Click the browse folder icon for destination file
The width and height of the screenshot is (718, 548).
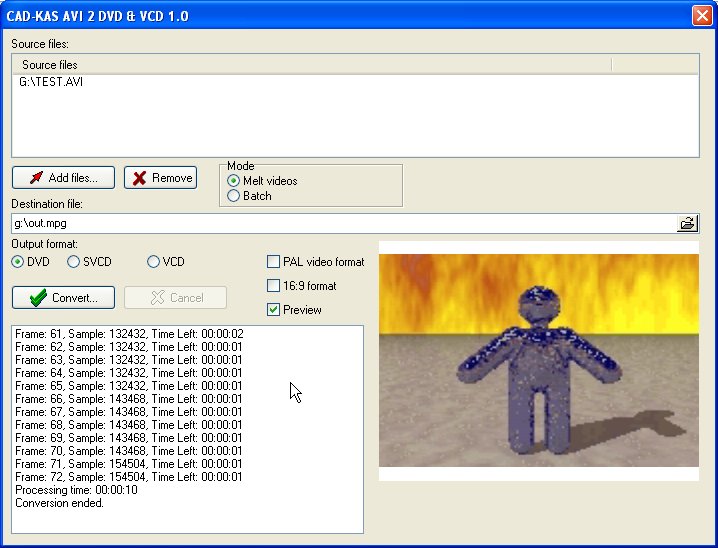[688, 223]
